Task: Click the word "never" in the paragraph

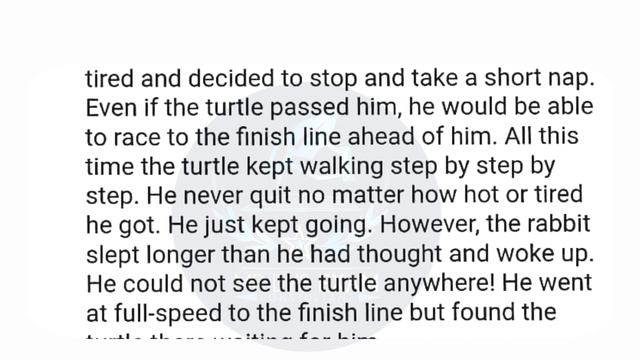Action: [213, 196]
